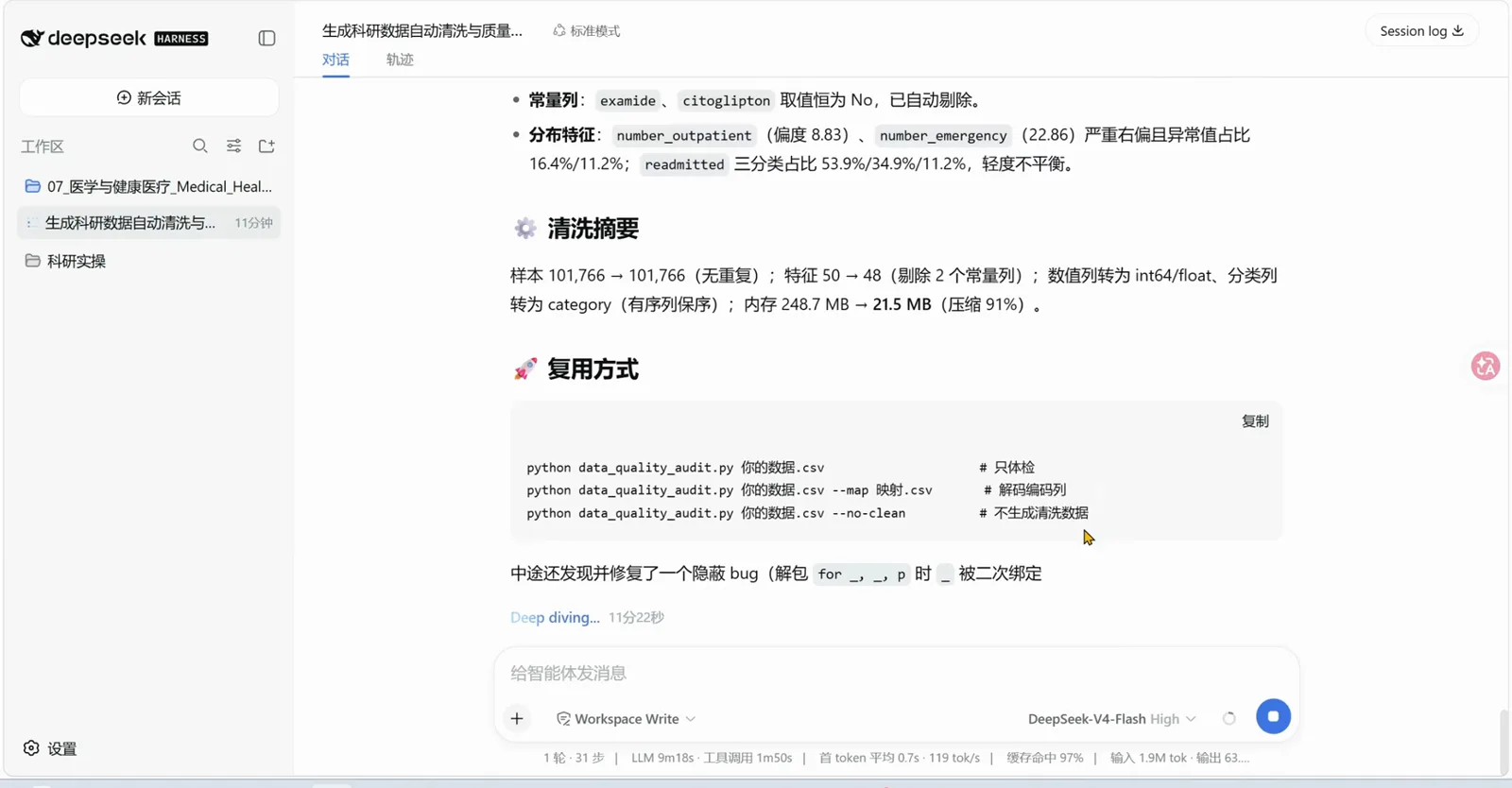Image resolution: width=1512 pixels, height=788 pixels.
Task: Click the 缓存命中 97% status entry
Action: 1044,758
